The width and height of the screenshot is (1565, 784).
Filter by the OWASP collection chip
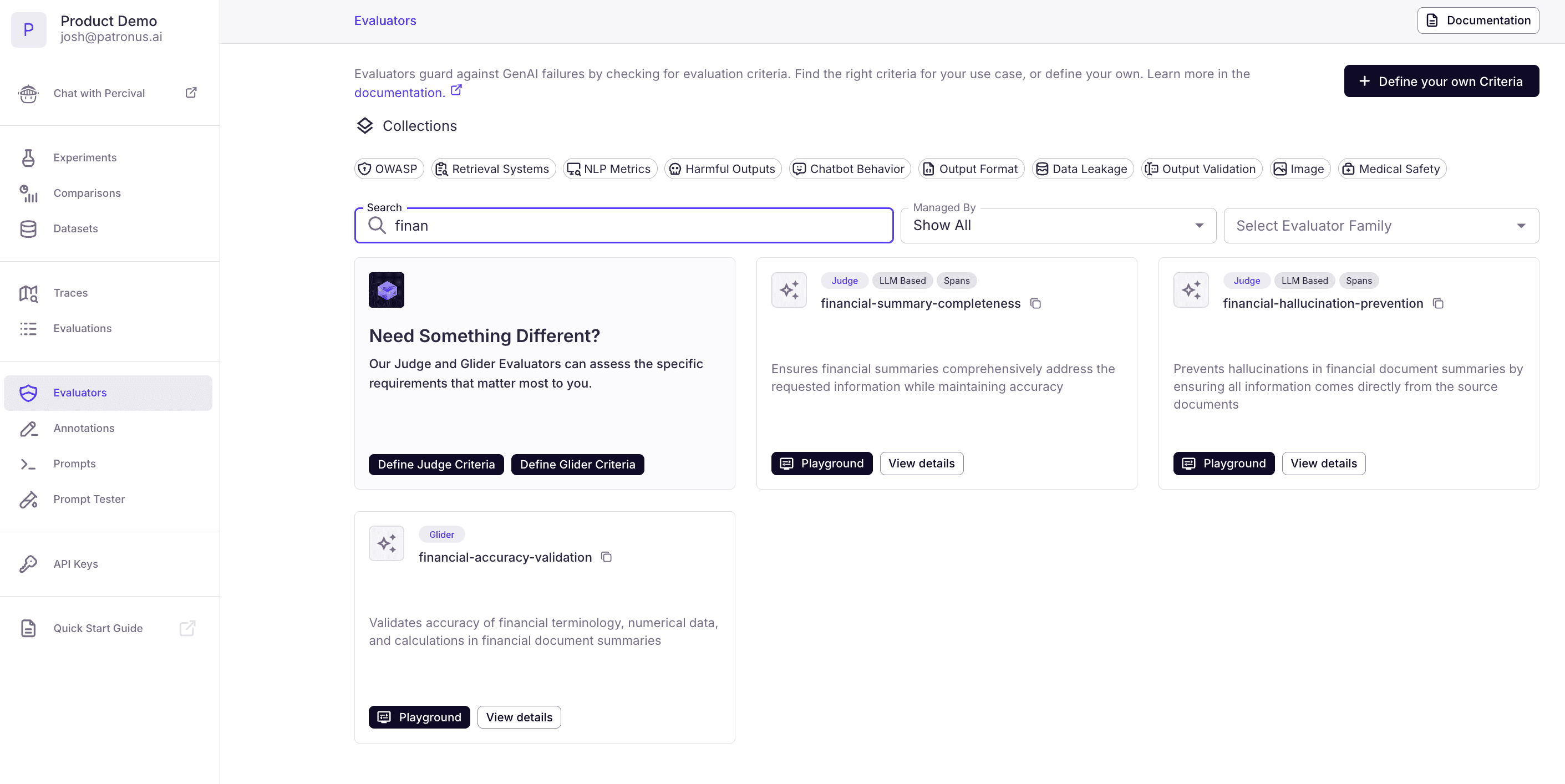389,169
